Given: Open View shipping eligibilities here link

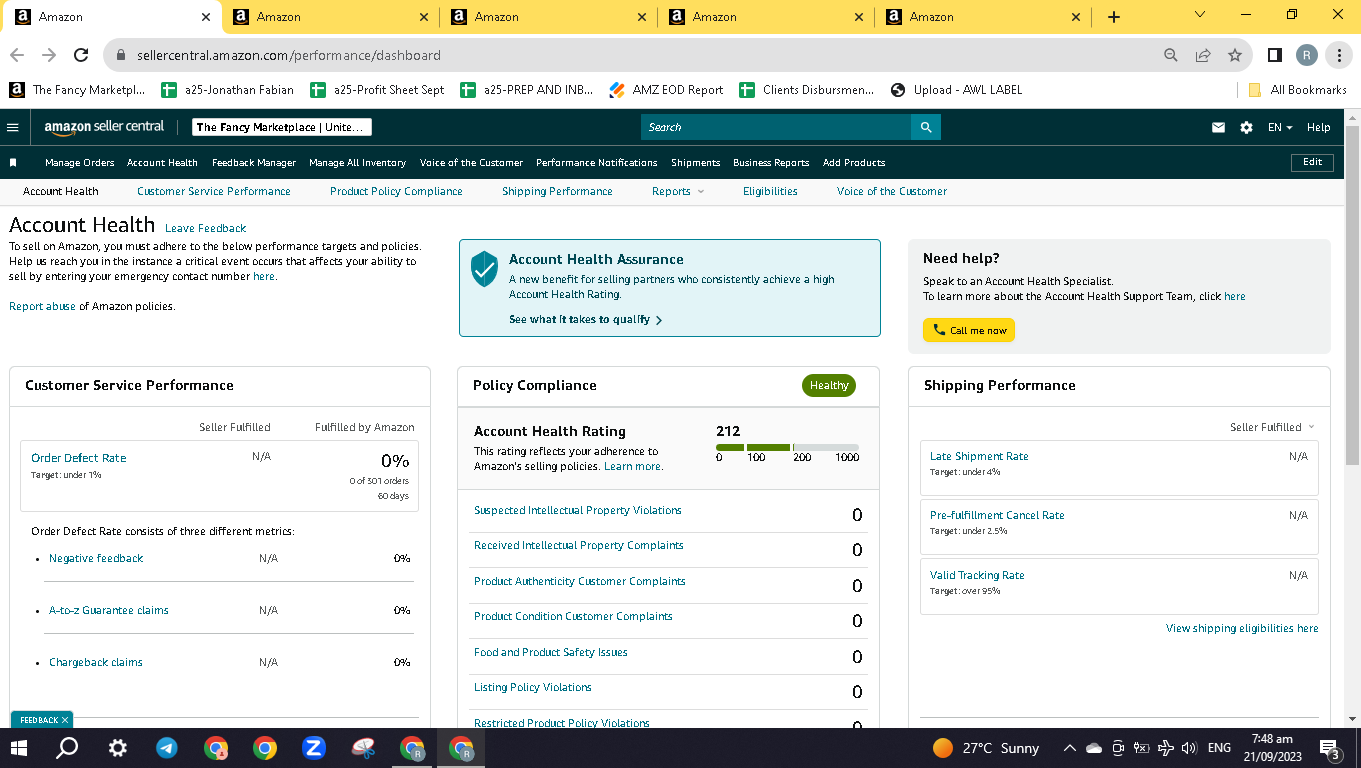Looking at the screenshot, I should (x=1242, y=628).
